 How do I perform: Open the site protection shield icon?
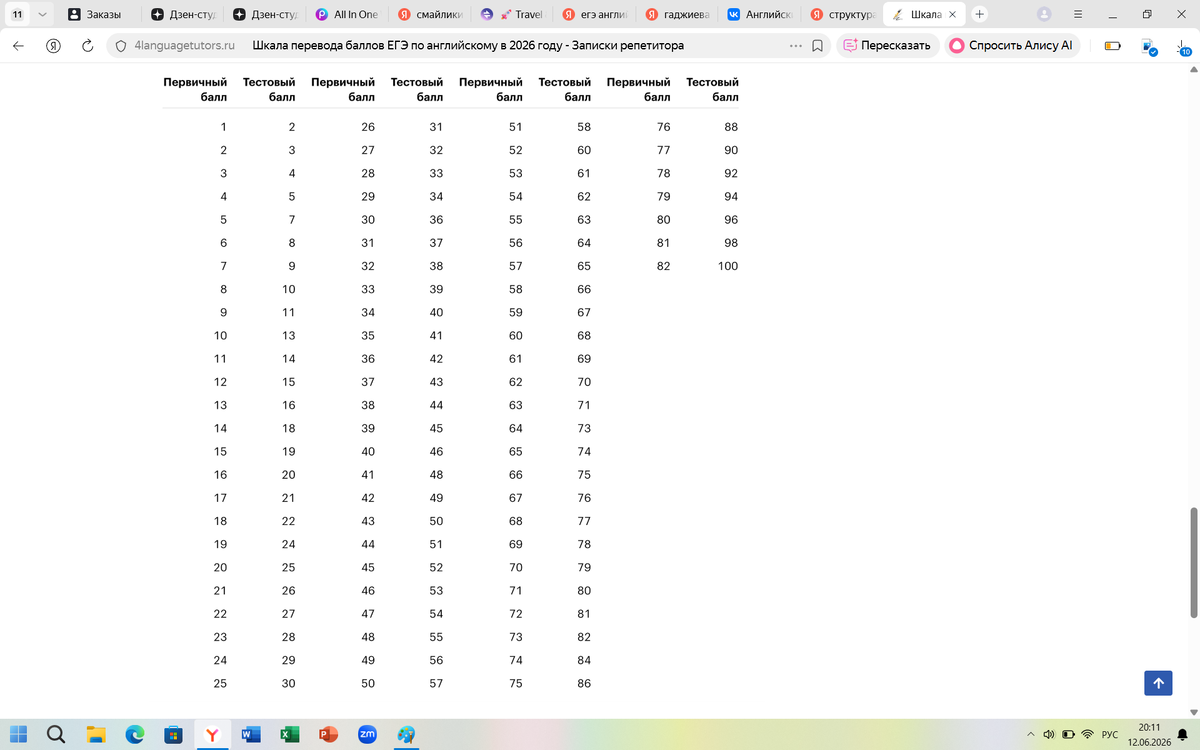pyautogui.click(x=120, y=45)
